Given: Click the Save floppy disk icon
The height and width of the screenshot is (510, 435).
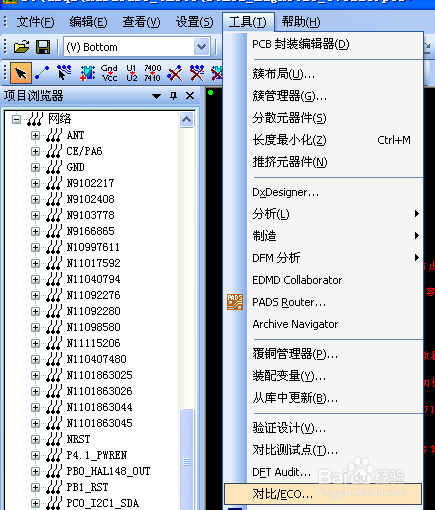Looking at the screenshot, I should 43,47.
